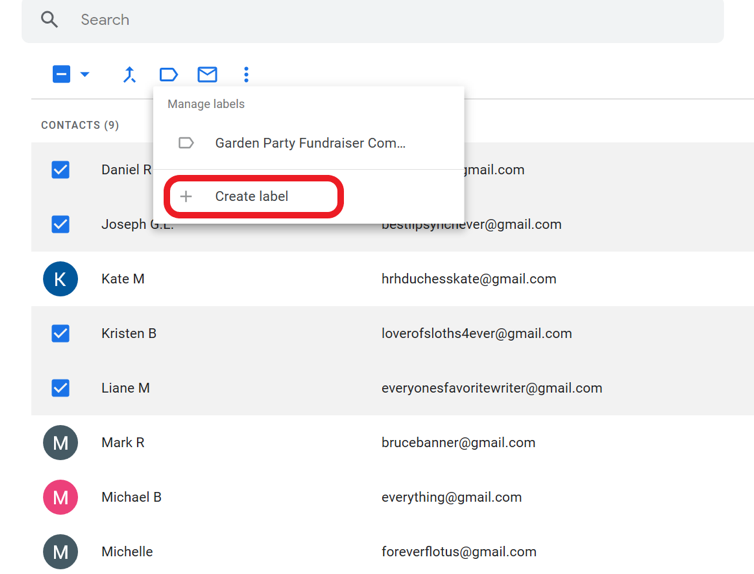754x574 pixels.
Task: Click the merge contacts icon
Action: tap(129, 74)
